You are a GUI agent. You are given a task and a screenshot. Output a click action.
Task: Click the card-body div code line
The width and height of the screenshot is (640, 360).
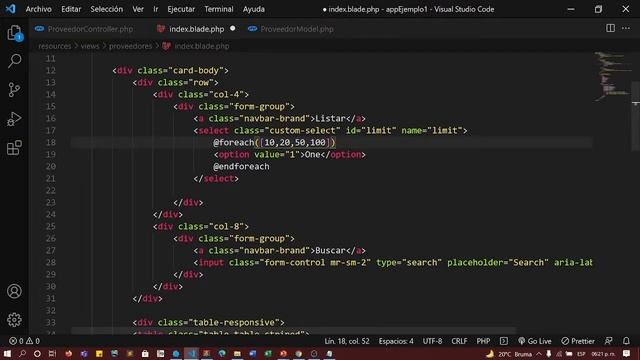(x=170, y=71)
